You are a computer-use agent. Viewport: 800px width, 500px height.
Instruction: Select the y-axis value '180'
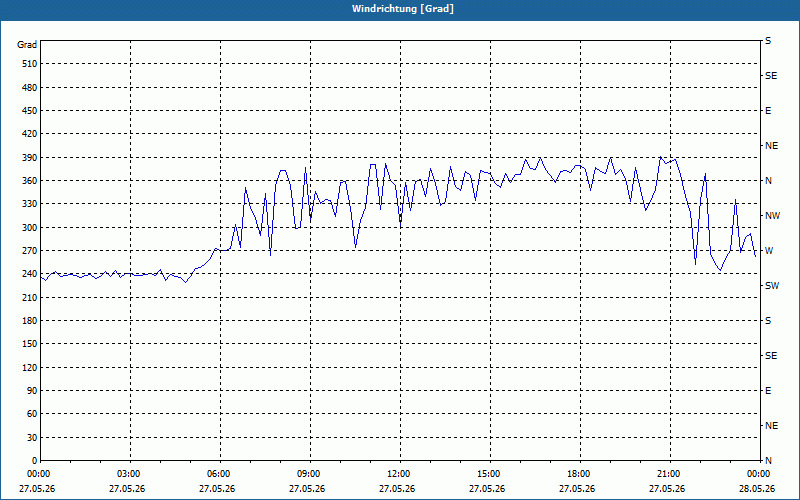[x=30, y=321]
